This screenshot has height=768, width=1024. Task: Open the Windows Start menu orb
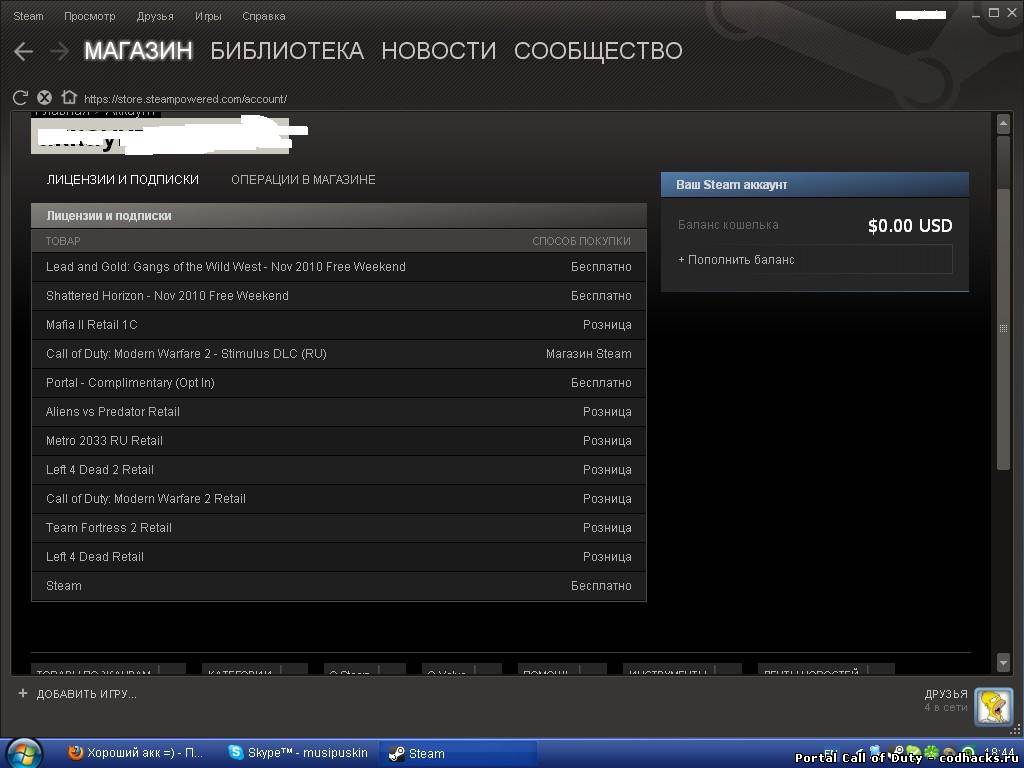point(24,753)
